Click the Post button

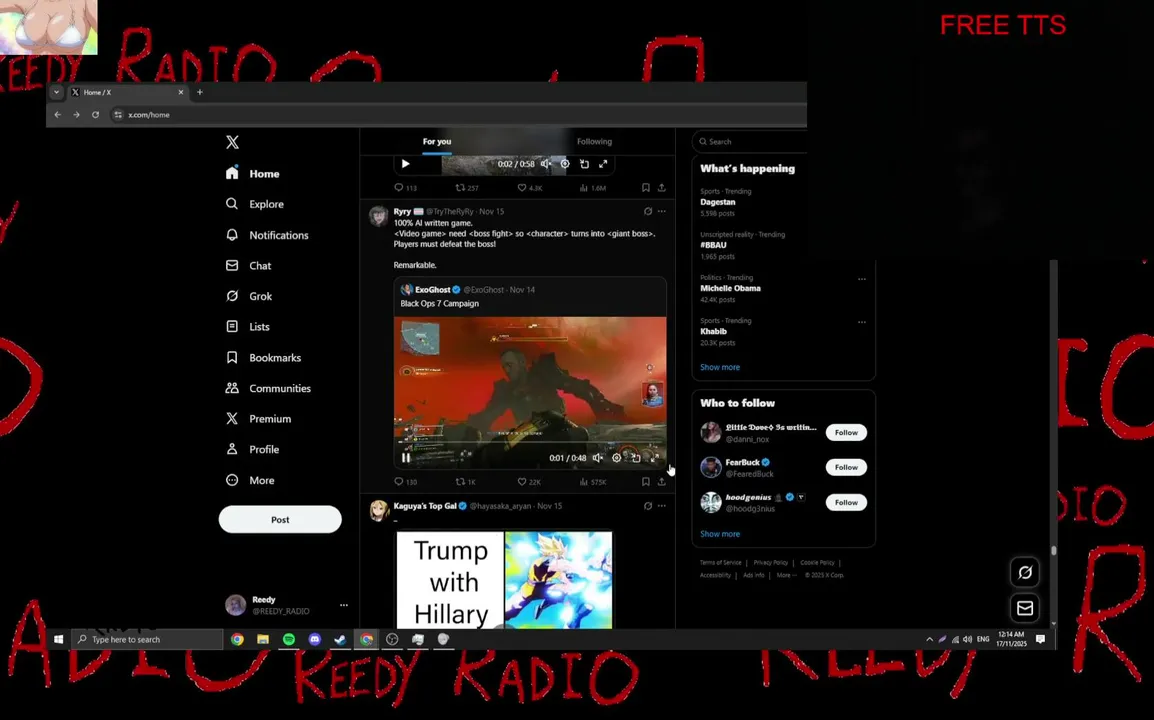point(280,519)
